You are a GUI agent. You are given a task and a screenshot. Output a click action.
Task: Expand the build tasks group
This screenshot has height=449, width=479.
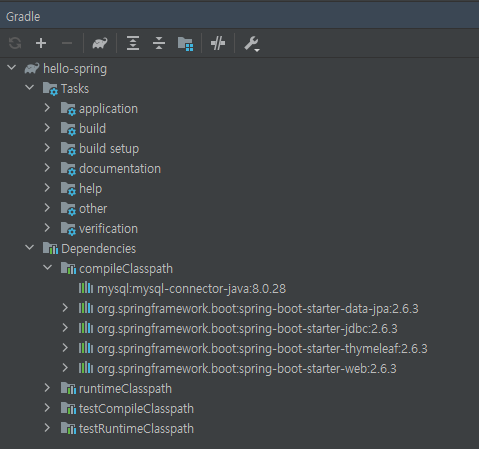pyautogui.click(x=47, y=128)
